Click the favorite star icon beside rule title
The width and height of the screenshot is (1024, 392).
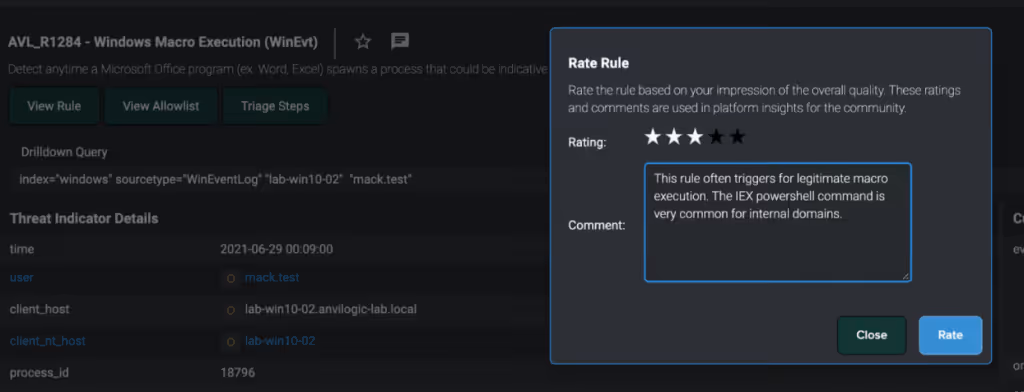[x=363, y=42]
